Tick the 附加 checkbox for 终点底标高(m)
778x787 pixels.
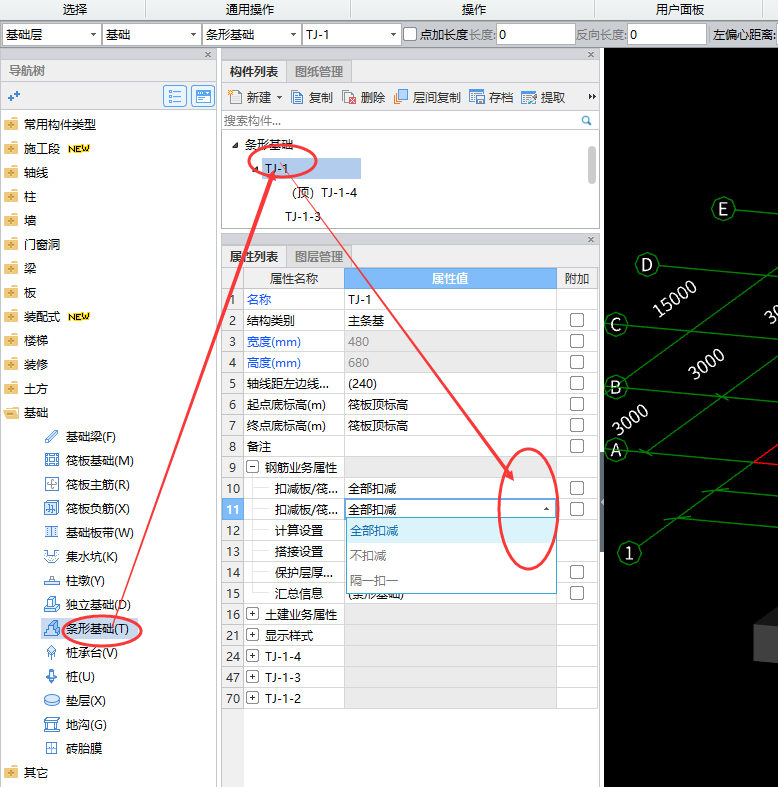pos(577,425)
